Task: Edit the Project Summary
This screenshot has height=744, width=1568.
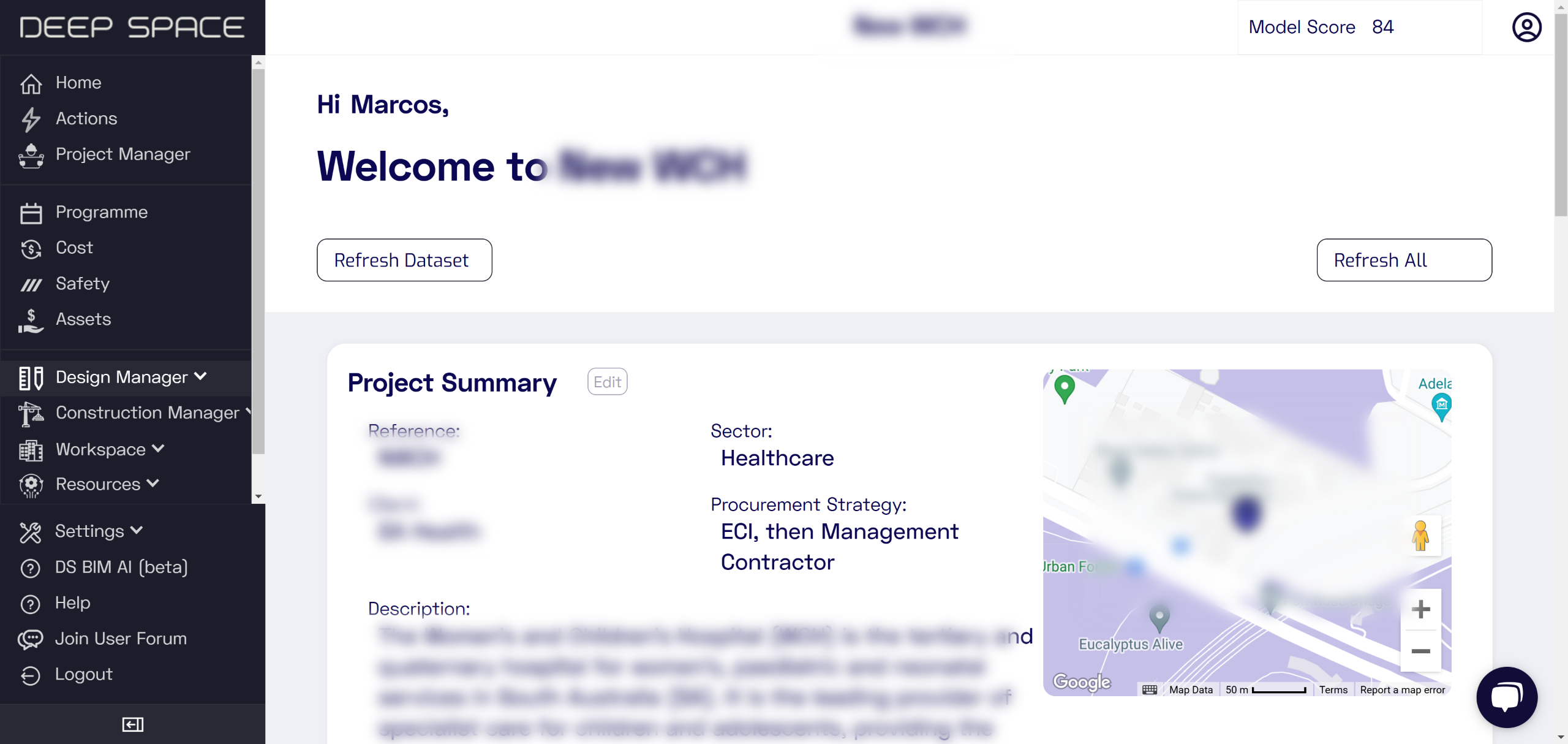Action: point(606,382)
